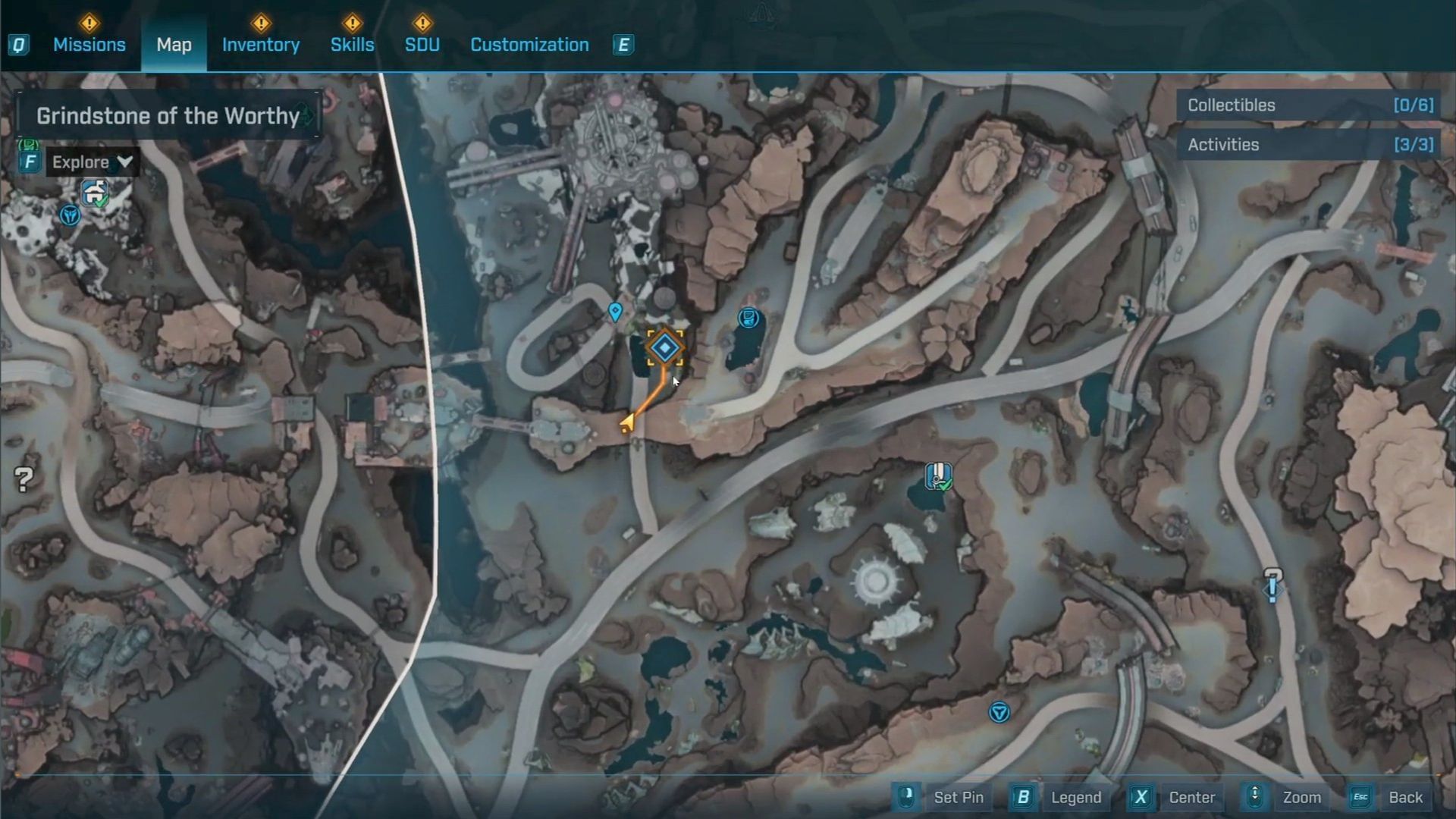Click the Back button
This screenshot has width=1456, height=819.
1404,797
